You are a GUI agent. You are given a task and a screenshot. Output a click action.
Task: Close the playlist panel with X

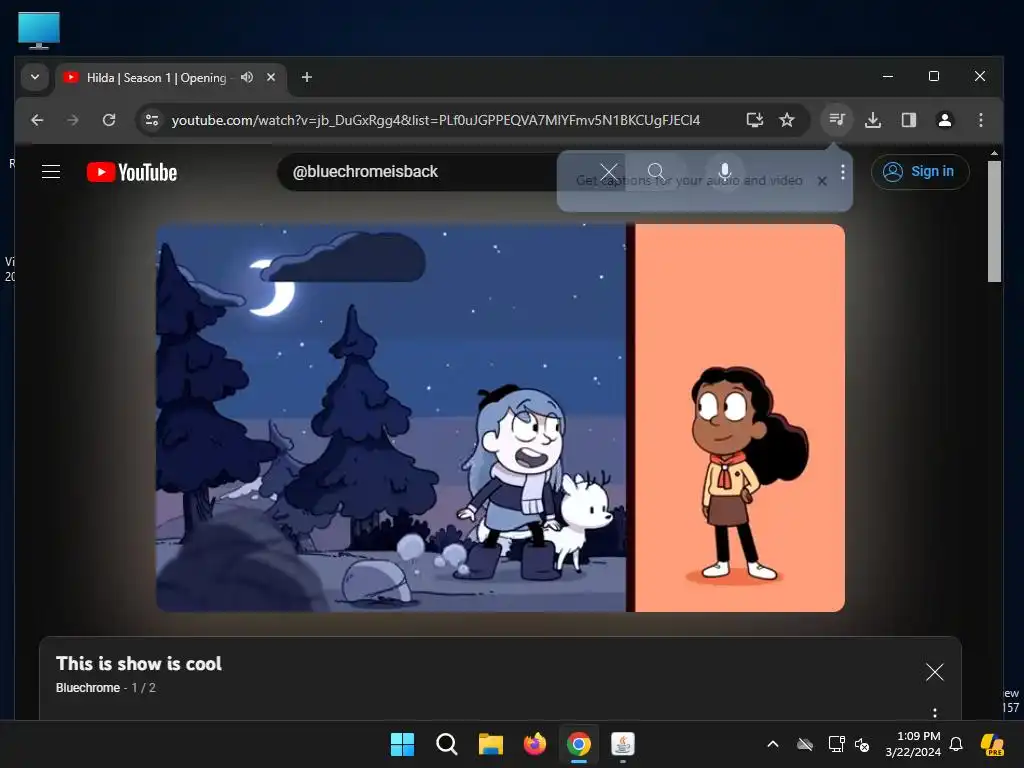coord(935,672)
